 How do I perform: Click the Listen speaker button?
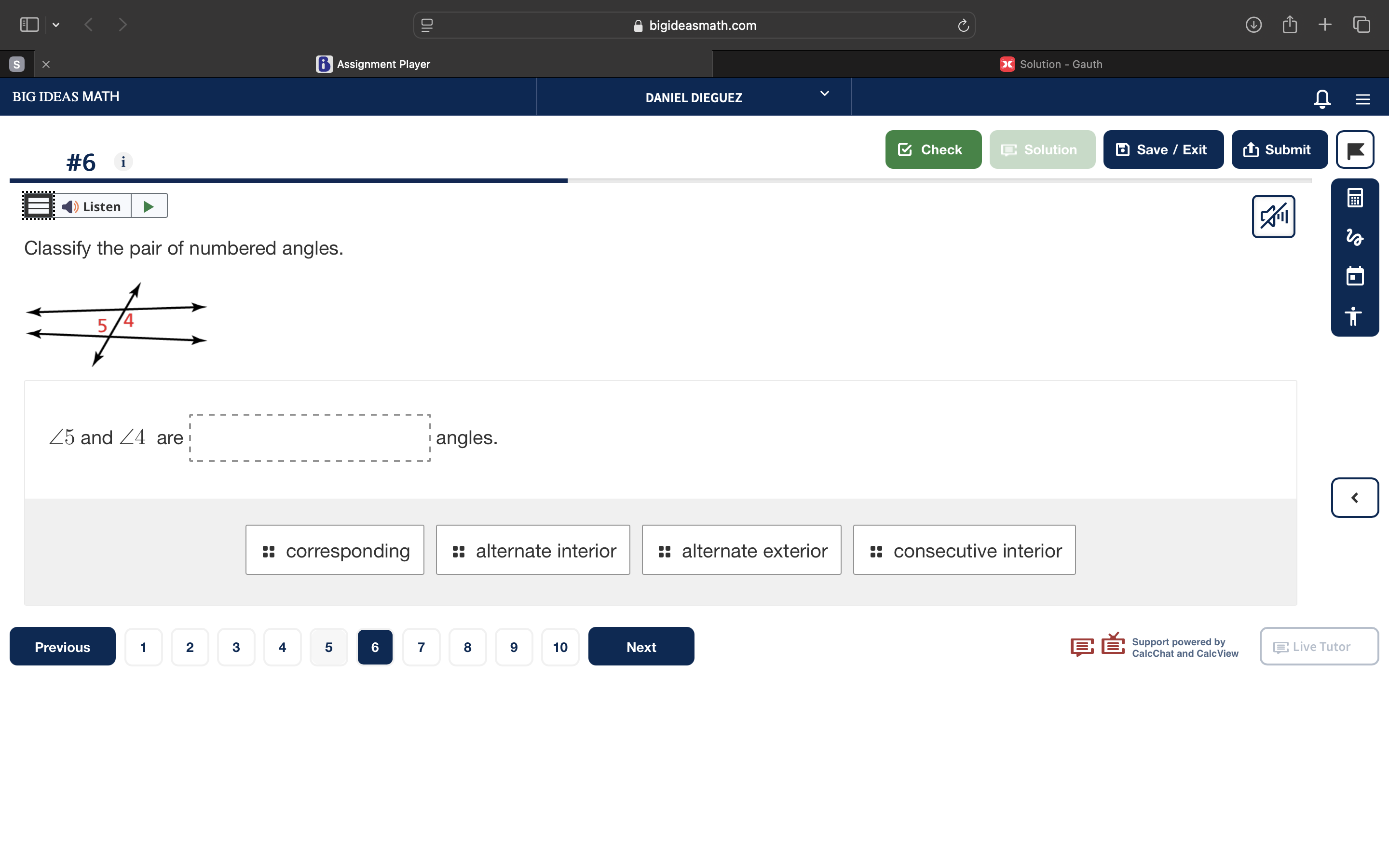tap(93, 206)
